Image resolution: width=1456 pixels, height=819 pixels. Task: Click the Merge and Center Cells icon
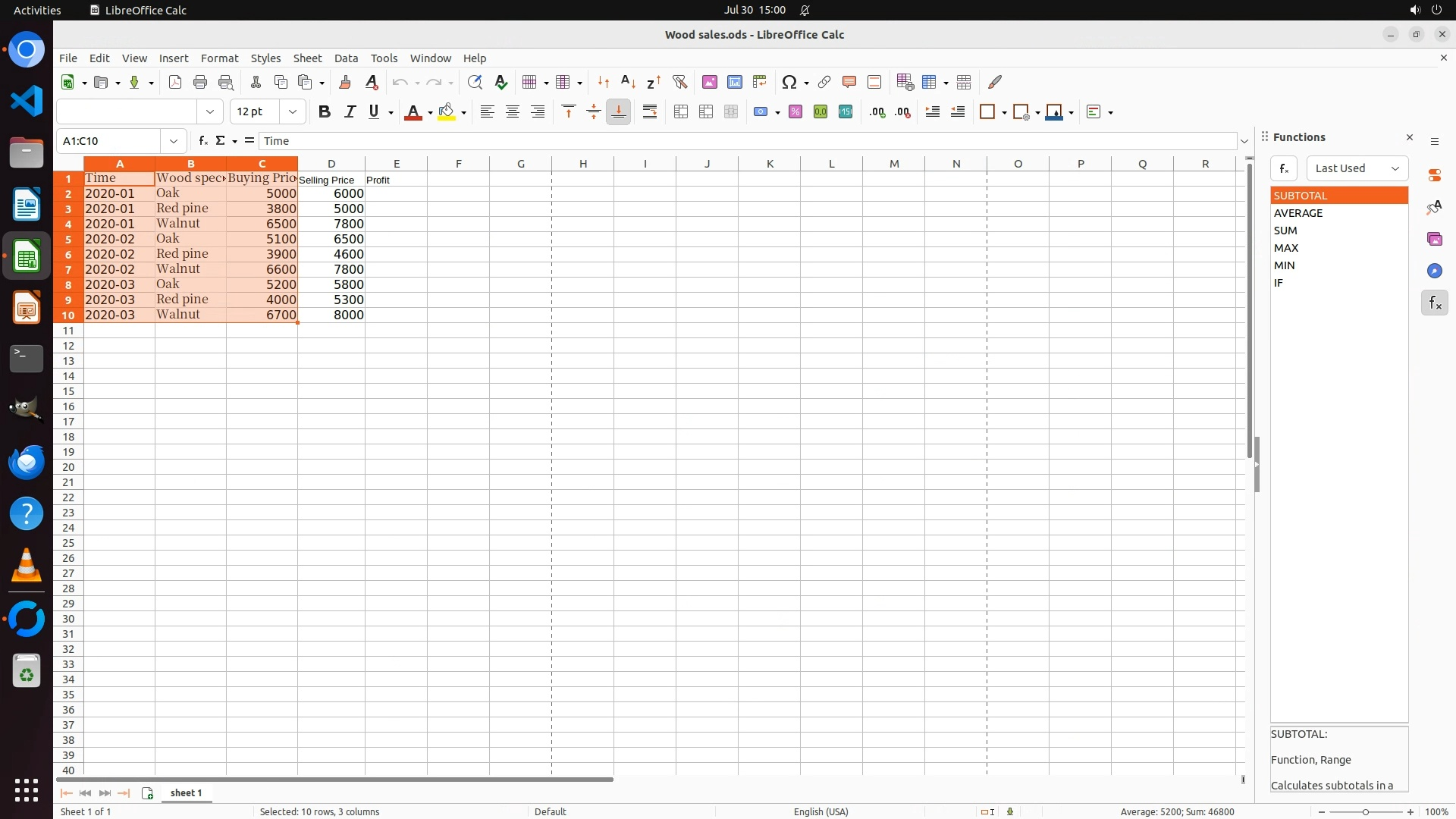(681, 112)
